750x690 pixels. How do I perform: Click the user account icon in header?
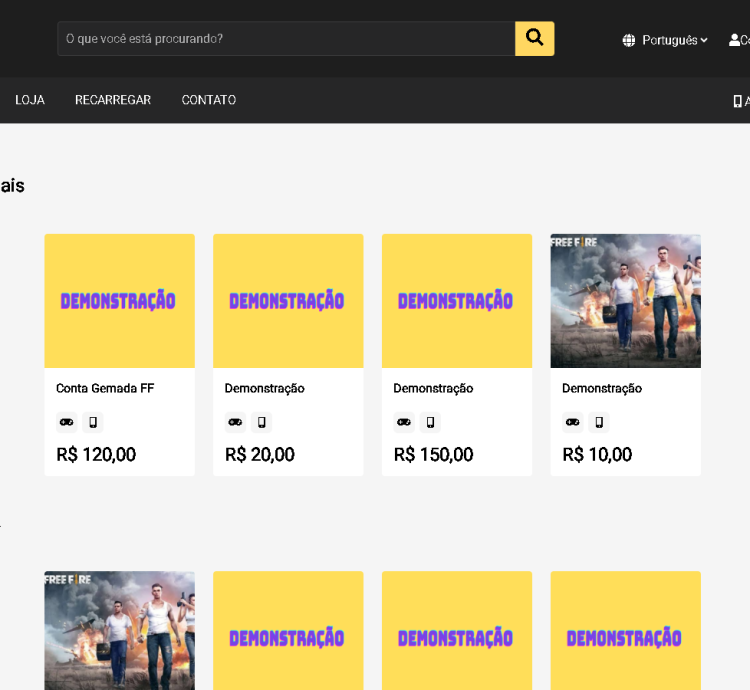coord(735,40)
